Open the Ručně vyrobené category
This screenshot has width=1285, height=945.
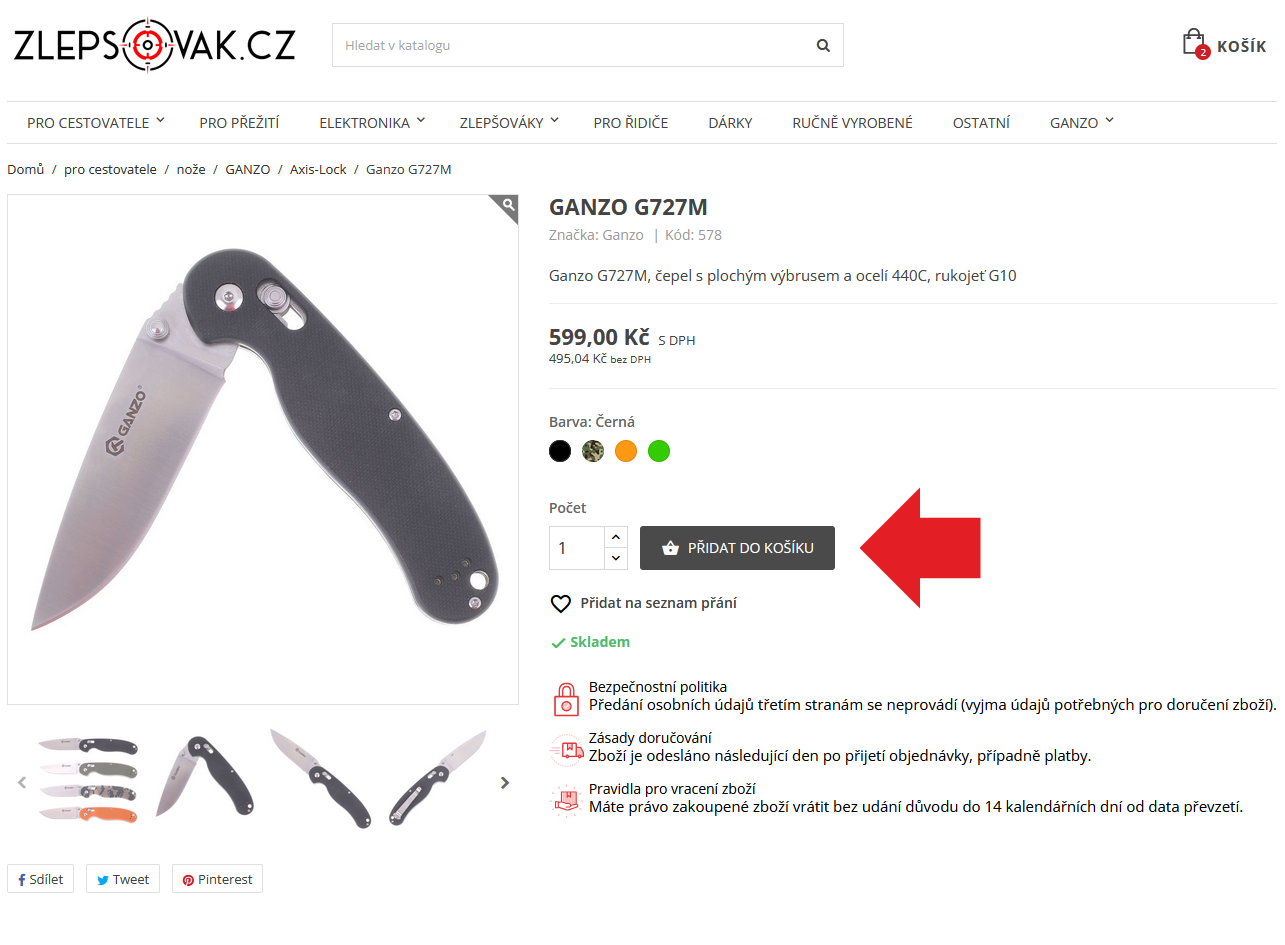853,123
